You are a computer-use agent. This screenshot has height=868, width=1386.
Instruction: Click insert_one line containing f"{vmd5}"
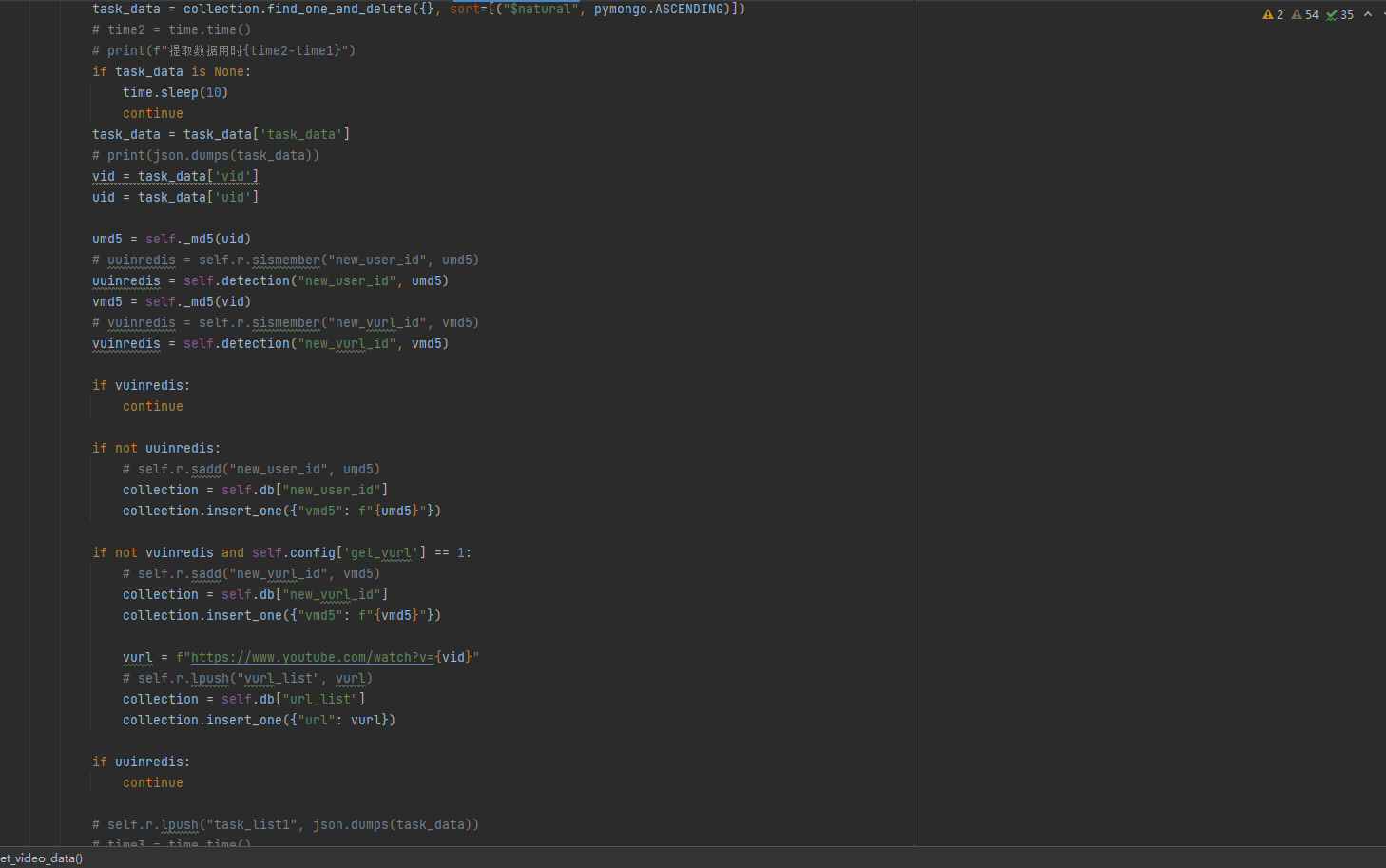(281, 615)
